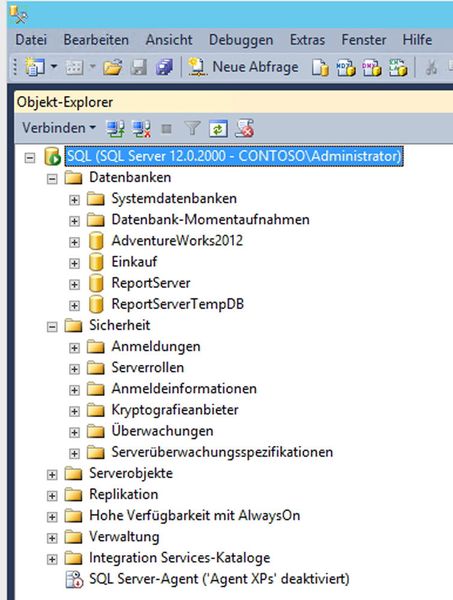Screen dimensions: 453x600
Task: Click the disconnect server icon
Action: (x=141, y=129)
